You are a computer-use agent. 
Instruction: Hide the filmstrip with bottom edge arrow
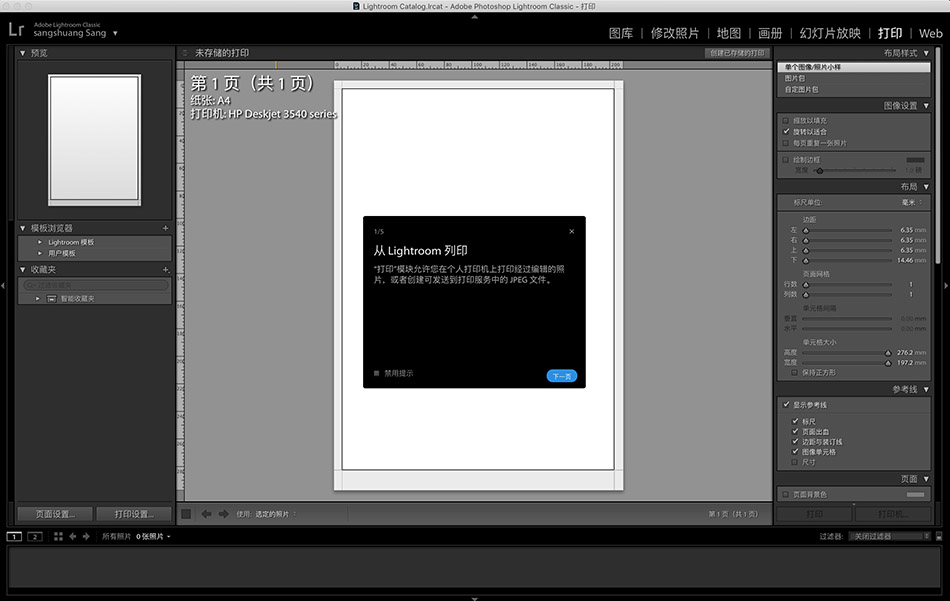pos(474,598)
